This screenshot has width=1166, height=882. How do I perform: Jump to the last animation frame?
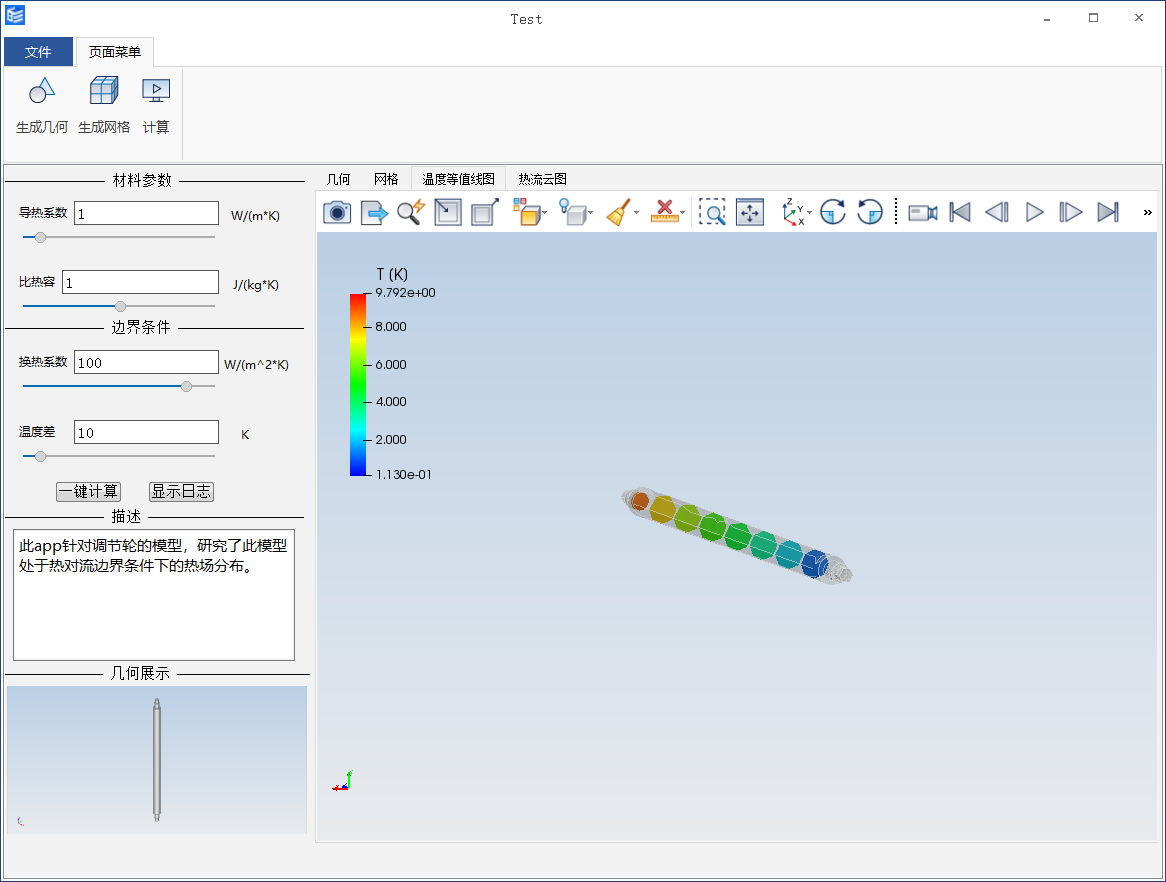(1107, 212)
